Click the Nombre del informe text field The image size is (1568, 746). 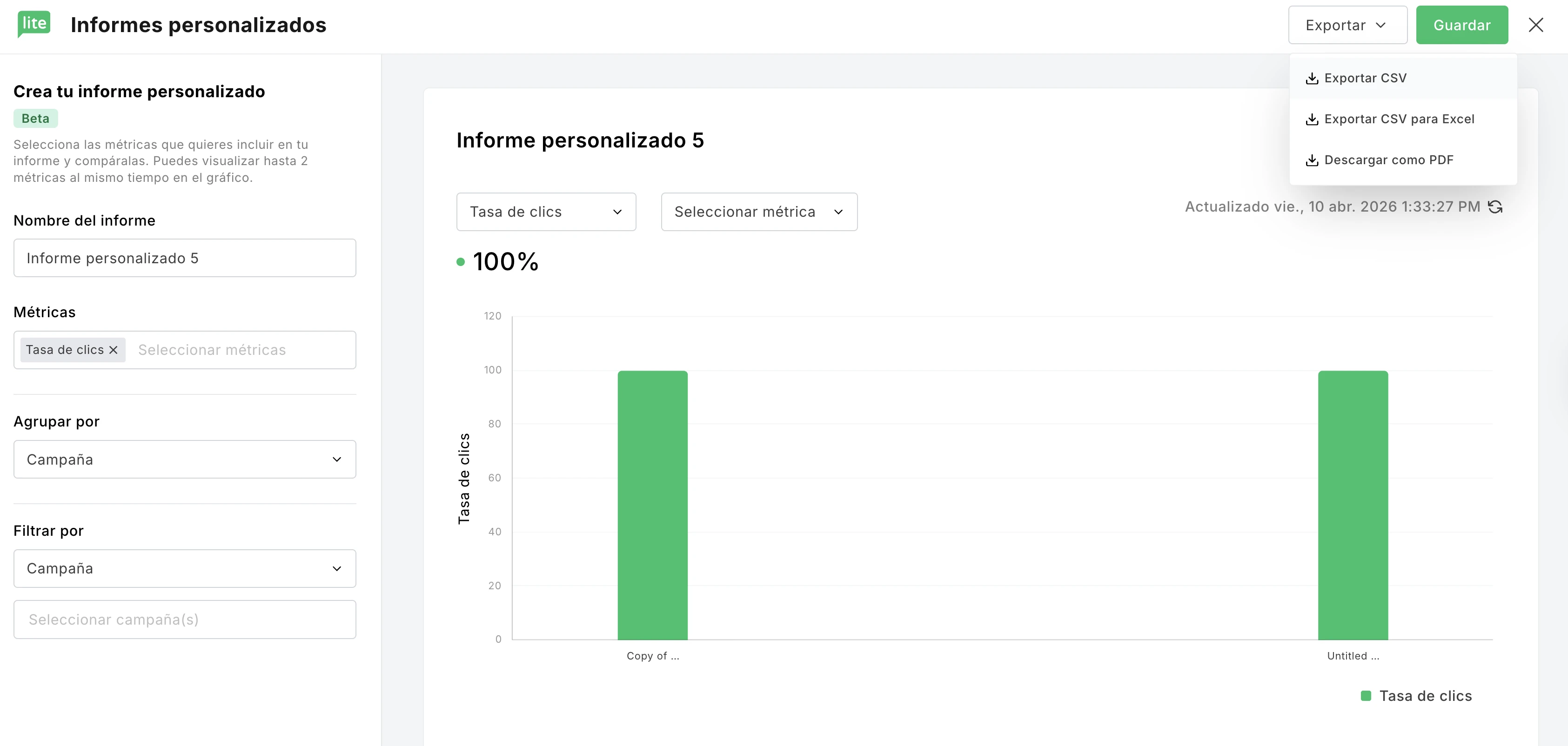click(x=184, y=258)
